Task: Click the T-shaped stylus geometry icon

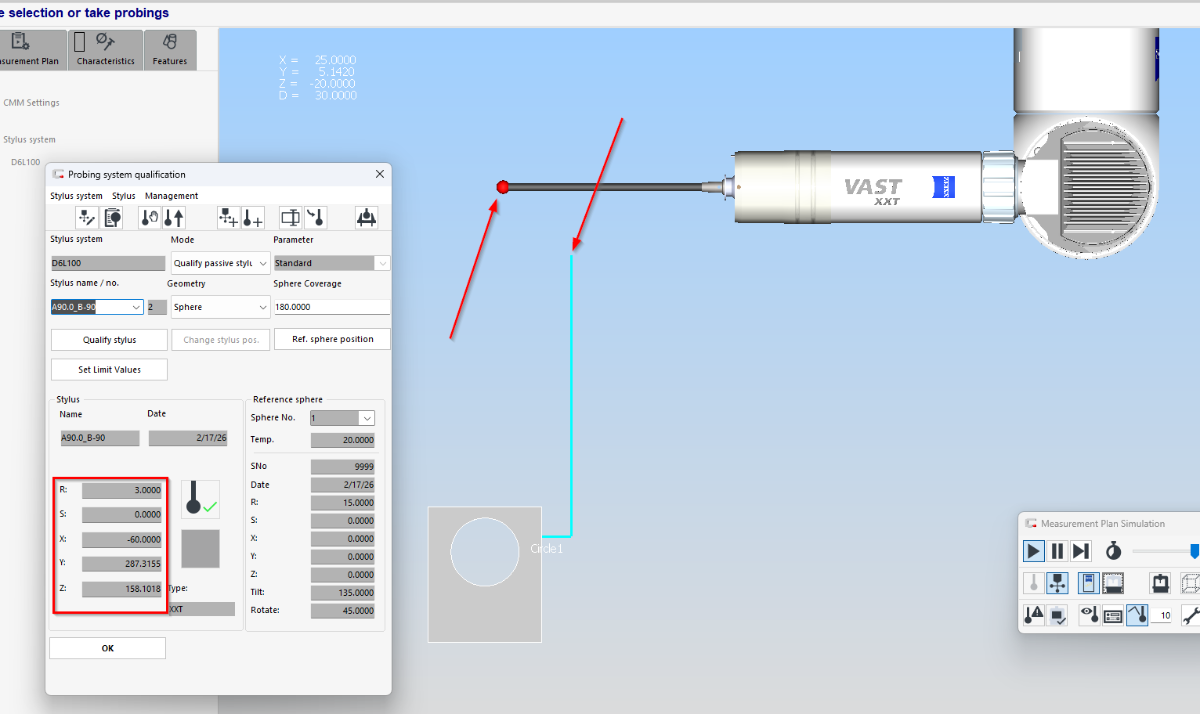Action: (x=290, y=217)
